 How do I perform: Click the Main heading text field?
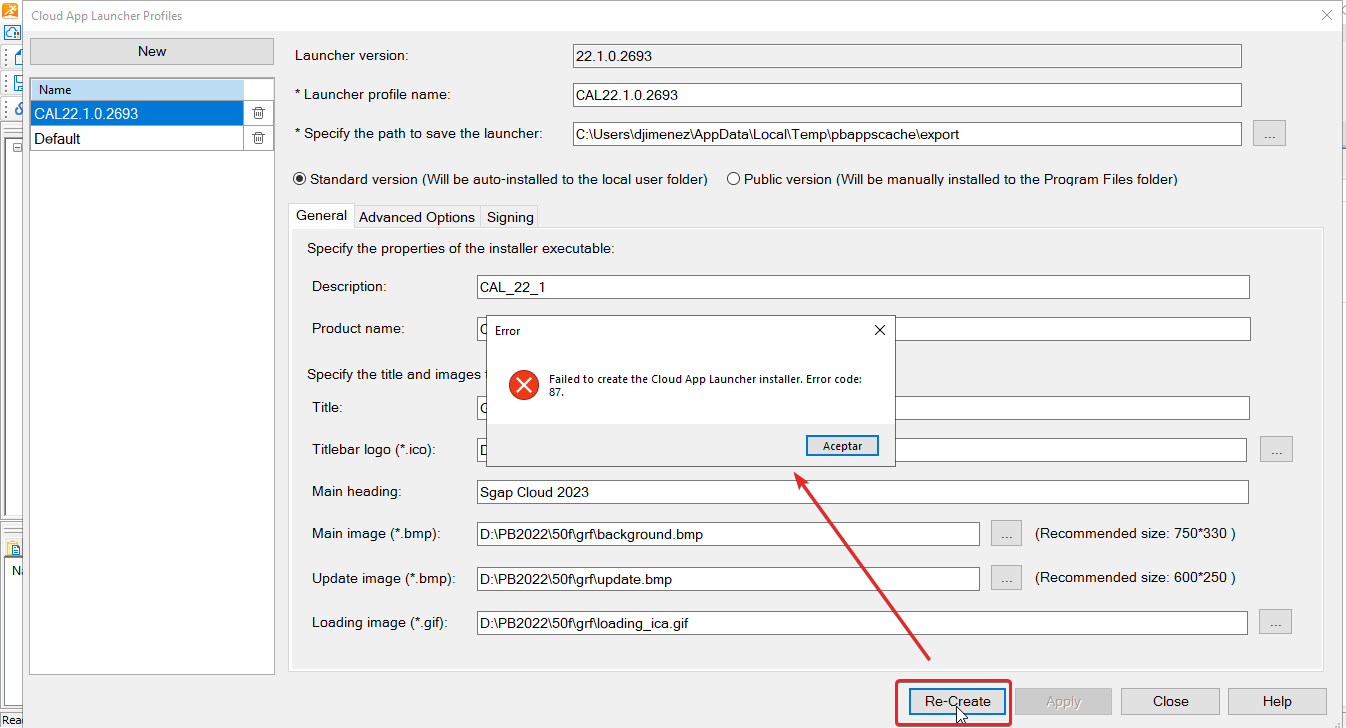[862, 492]
